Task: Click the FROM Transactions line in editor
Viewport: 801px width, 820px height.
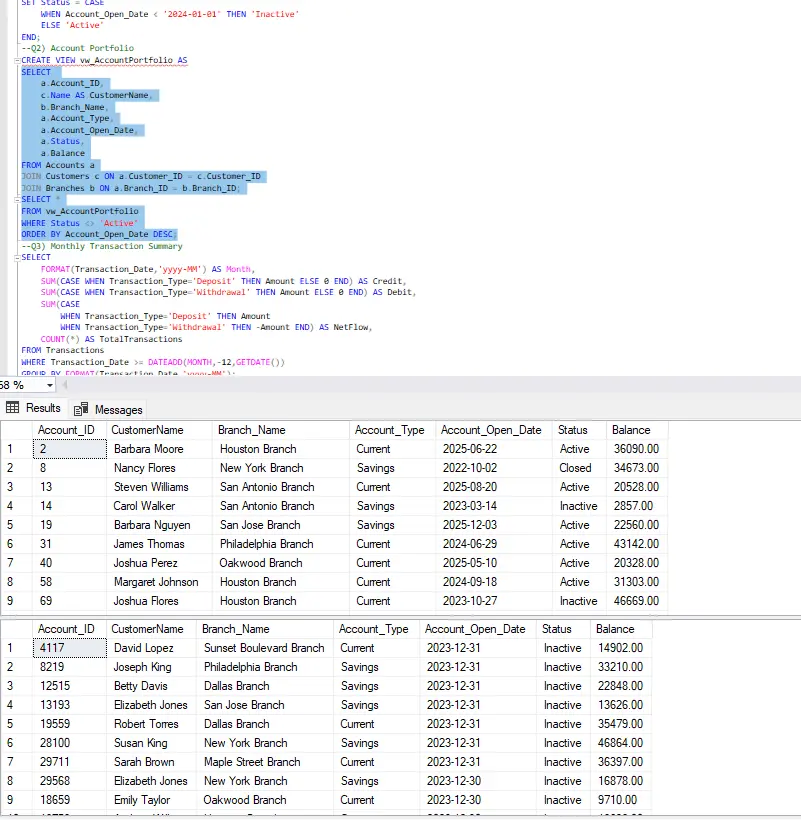Action: 63,350
